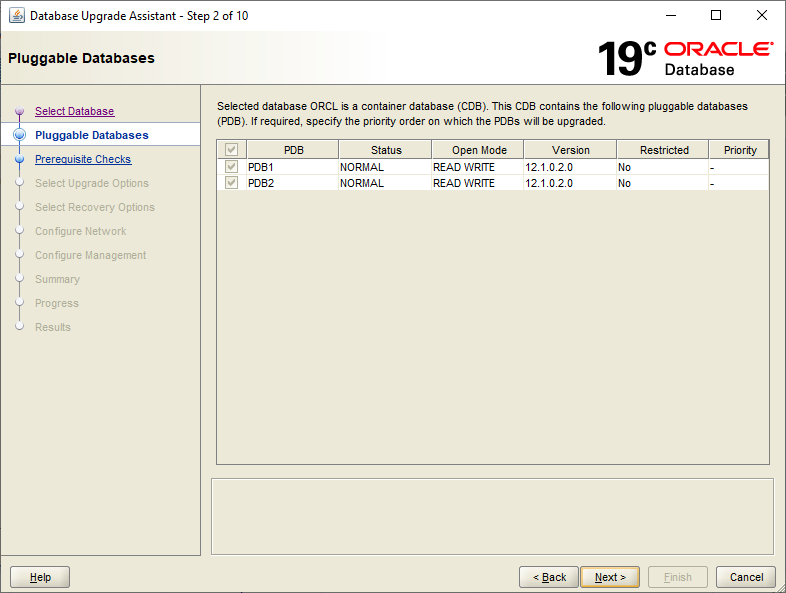The image size is (786, 593).
Task: Click the Summary step label
Action: (x=57, y=279)
